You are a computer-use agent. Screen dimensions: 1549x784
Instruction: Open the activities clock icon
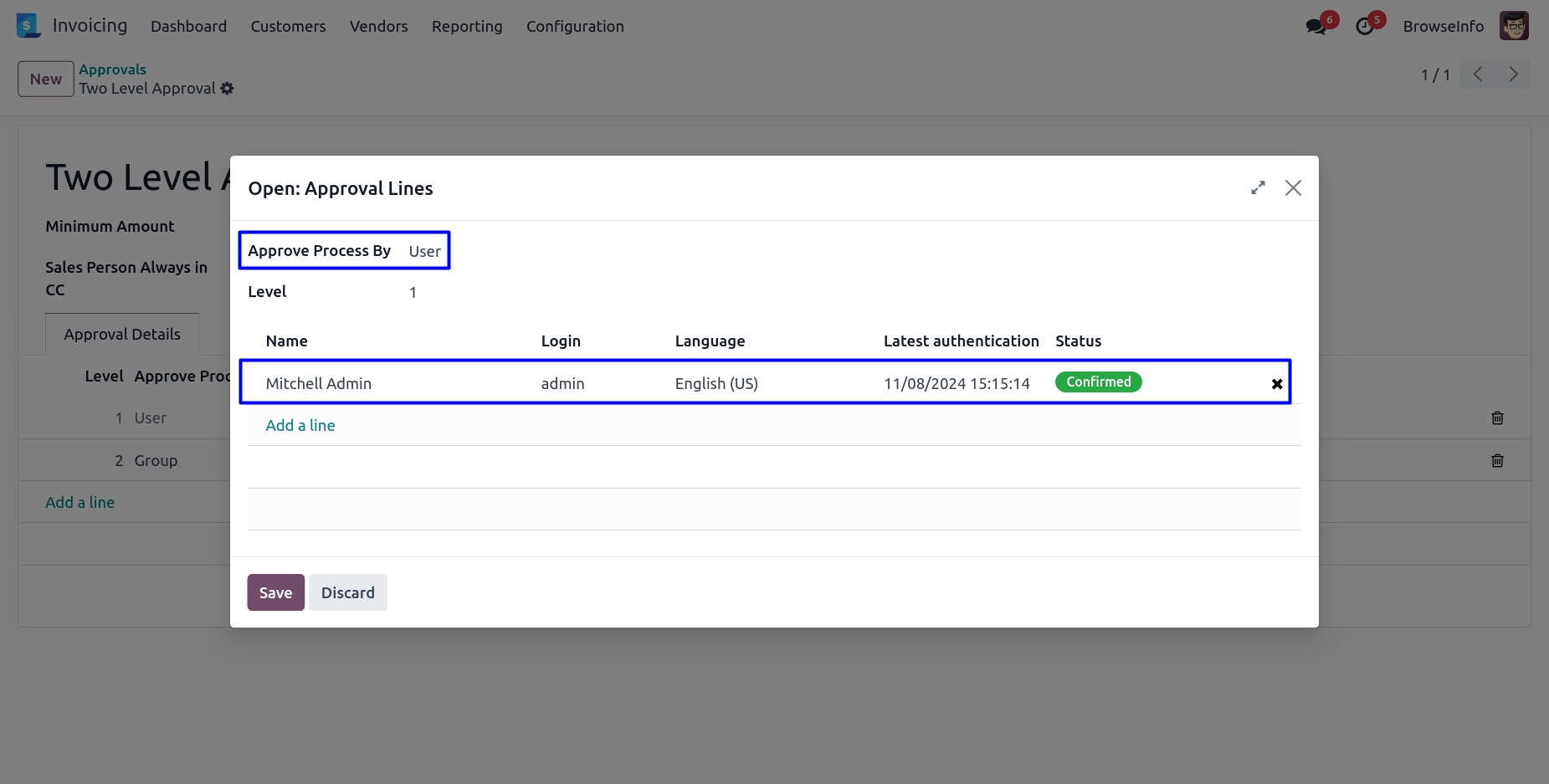1364,27
